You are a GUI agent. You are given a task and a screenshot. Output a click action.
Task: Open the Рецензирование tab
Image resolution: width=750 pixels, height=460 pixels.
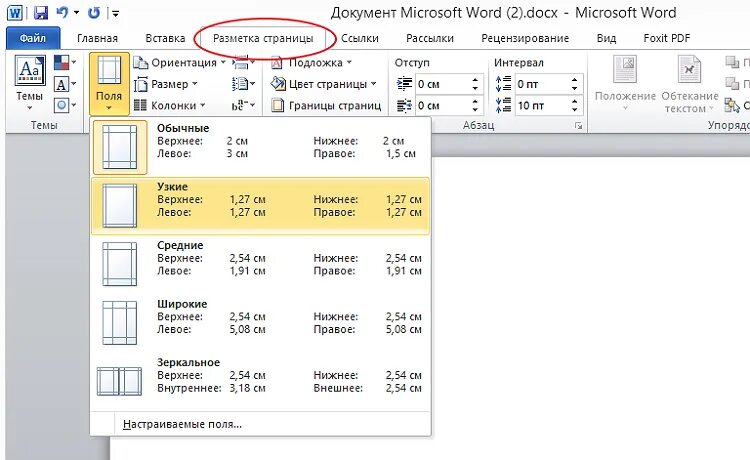(x=525, y=38)
